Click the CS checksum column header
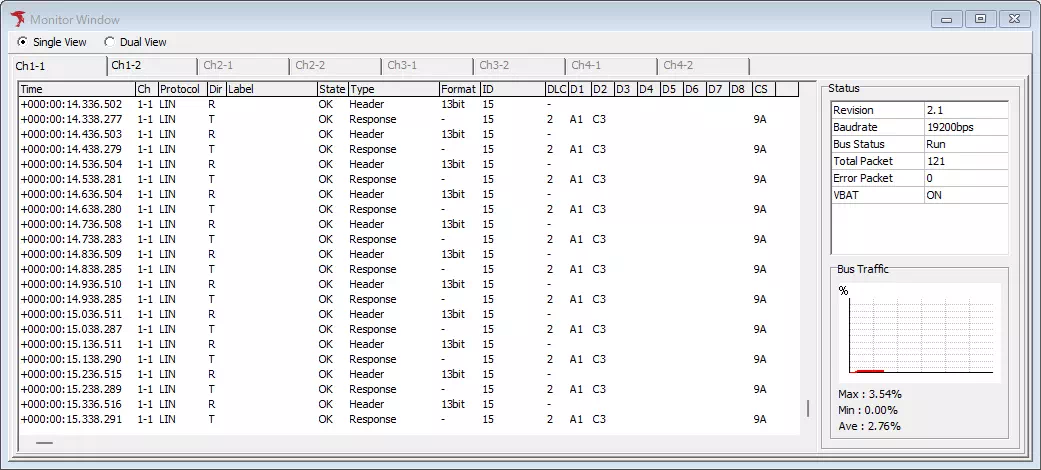 [763, 89]
